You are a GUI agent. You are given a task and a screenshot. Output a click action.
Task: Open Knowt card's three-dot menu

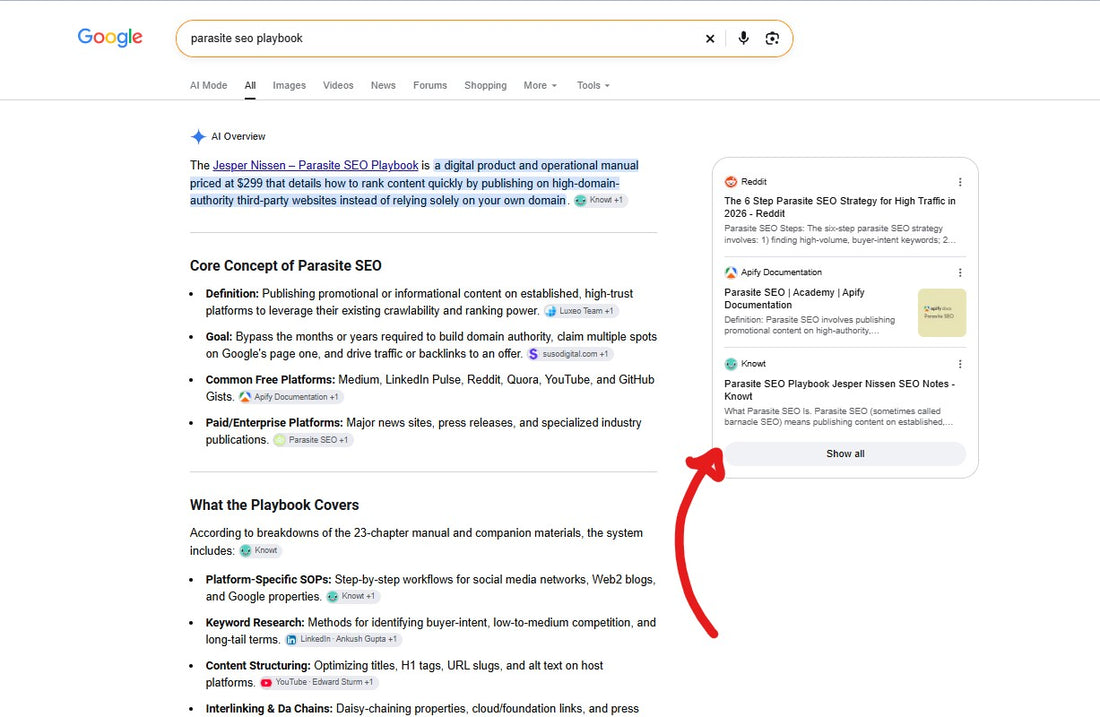click(960, 363)
